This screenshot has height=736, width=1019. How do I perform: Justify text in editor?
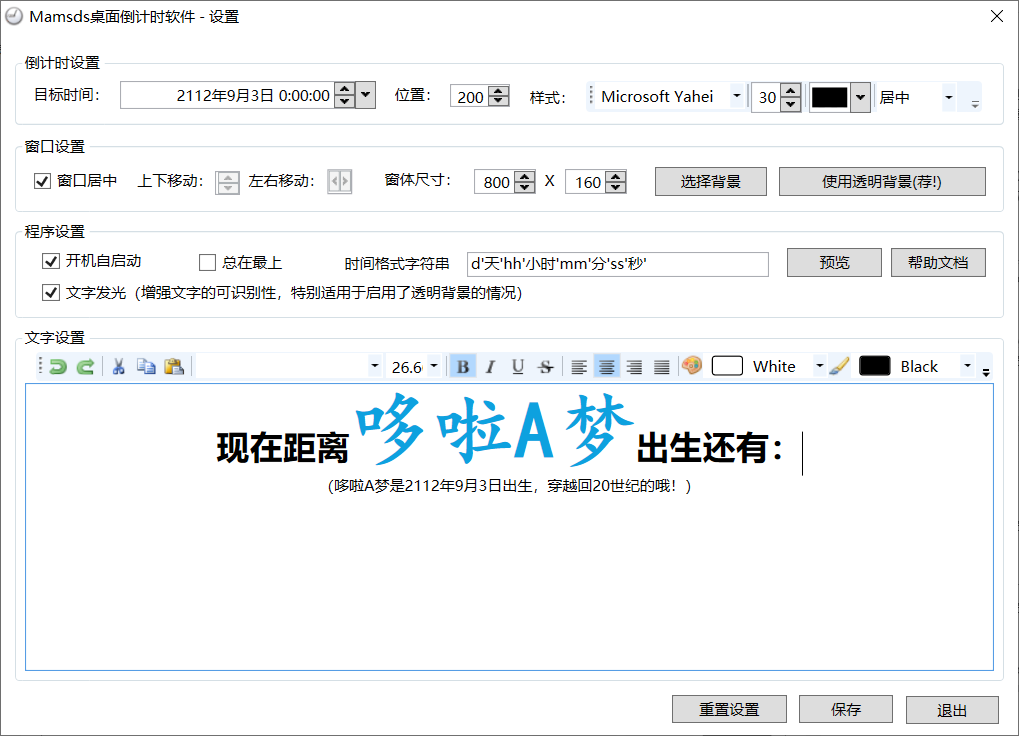(662, 366)
